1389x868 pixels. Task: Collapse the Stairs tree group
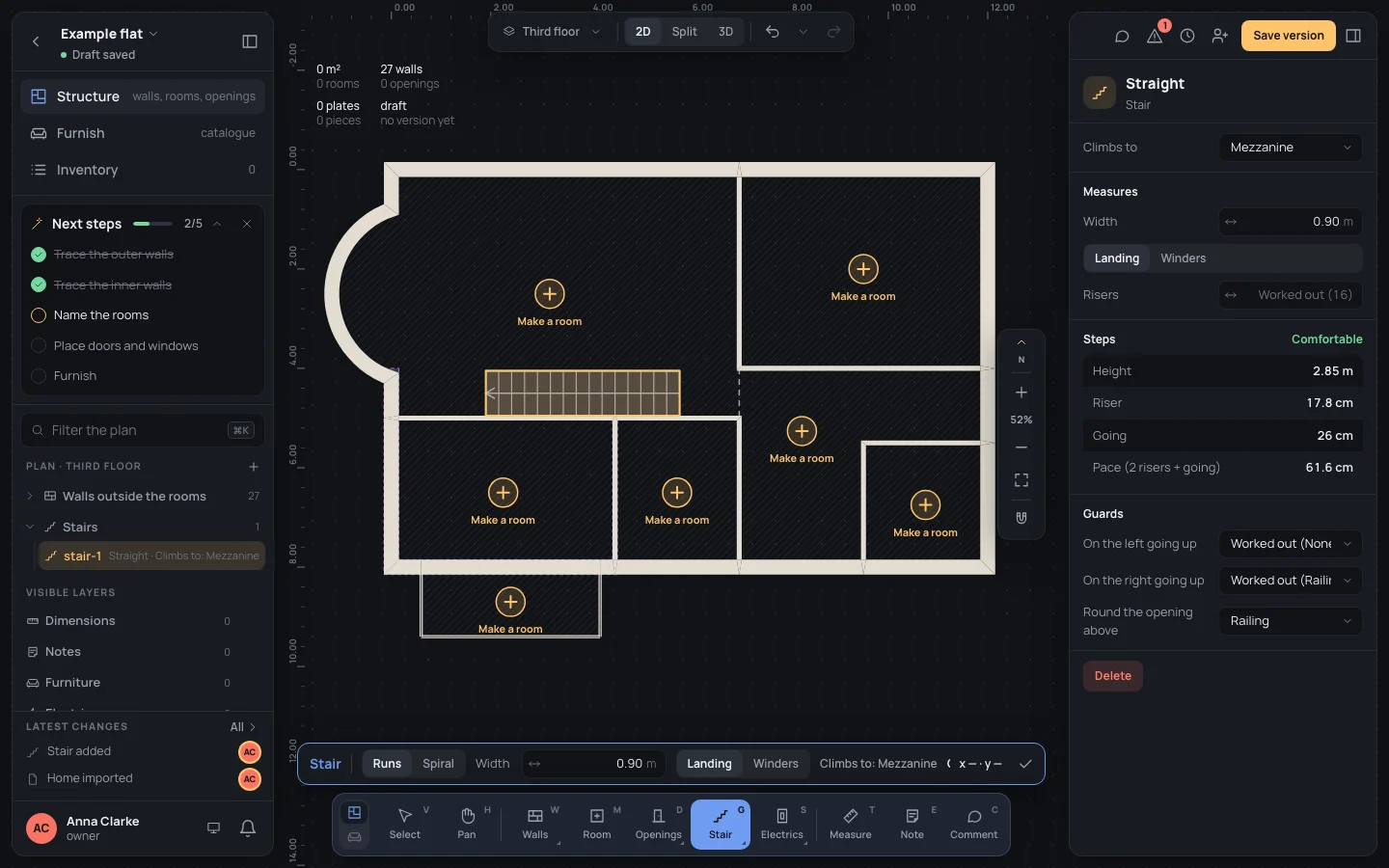pos(30,528)
